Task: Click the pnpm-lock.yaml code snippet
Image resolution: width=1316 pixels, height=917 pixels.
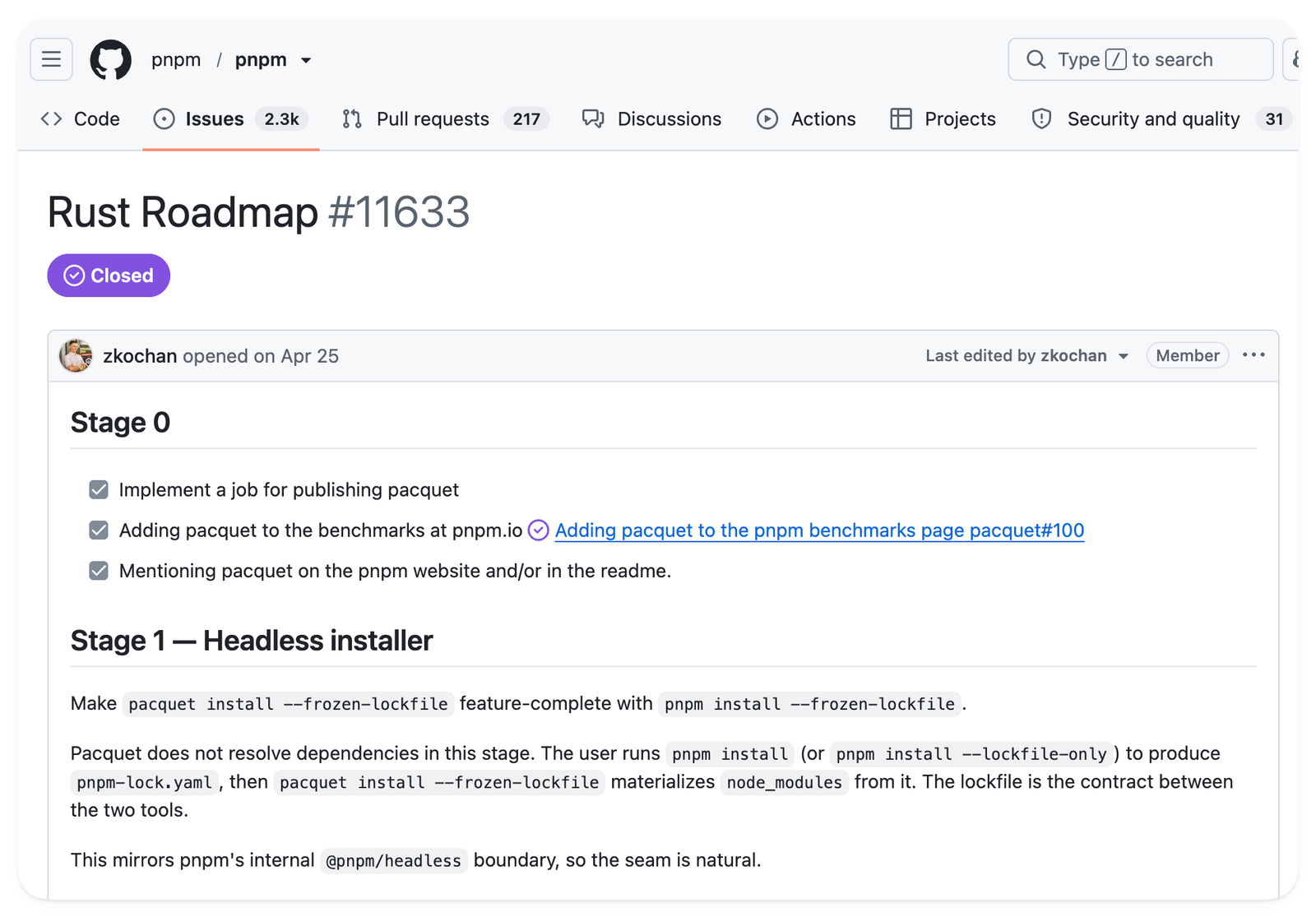Action: (145, 782)
